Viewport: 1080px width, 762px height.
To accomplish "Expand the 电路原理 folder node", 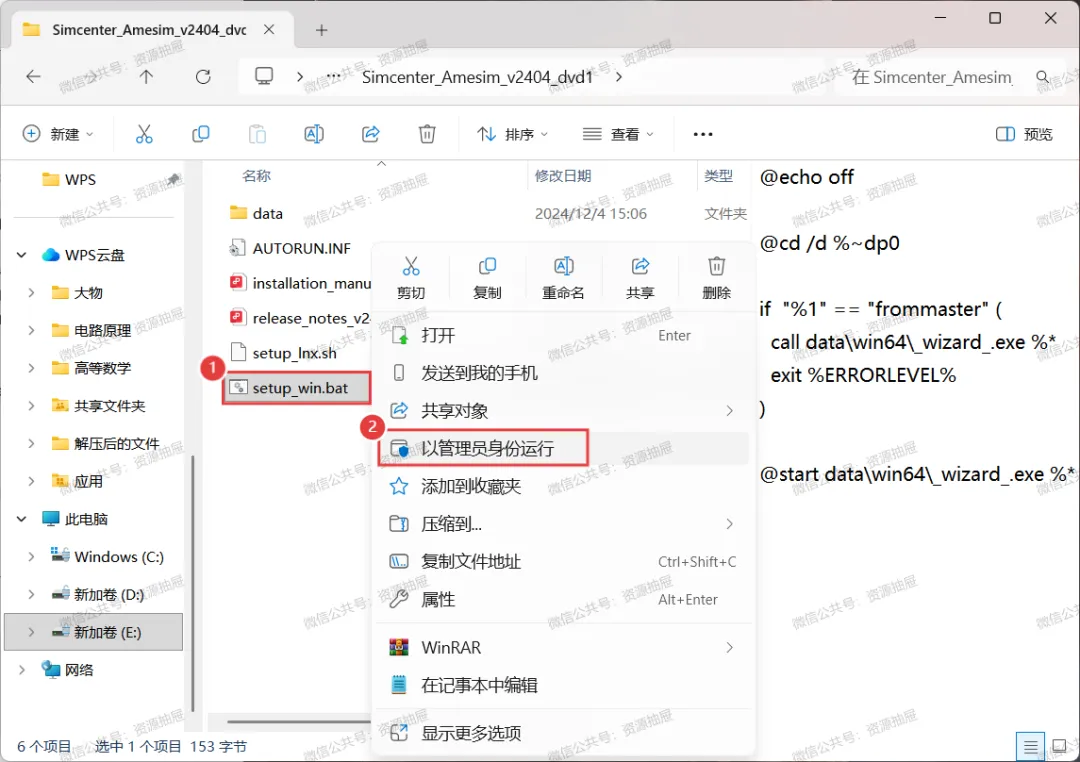I will (x=31, y=331).
